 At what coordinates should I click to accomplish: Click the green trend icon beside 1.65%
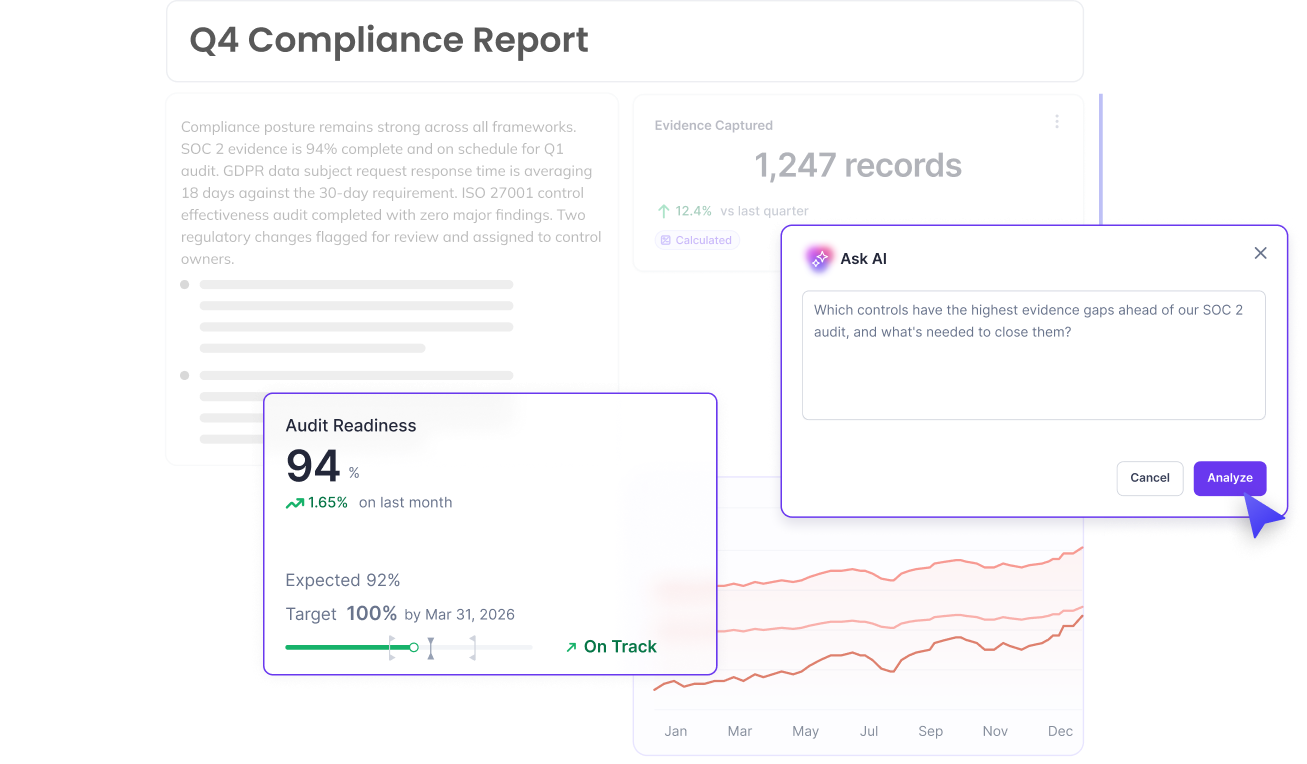coord(295,503)
